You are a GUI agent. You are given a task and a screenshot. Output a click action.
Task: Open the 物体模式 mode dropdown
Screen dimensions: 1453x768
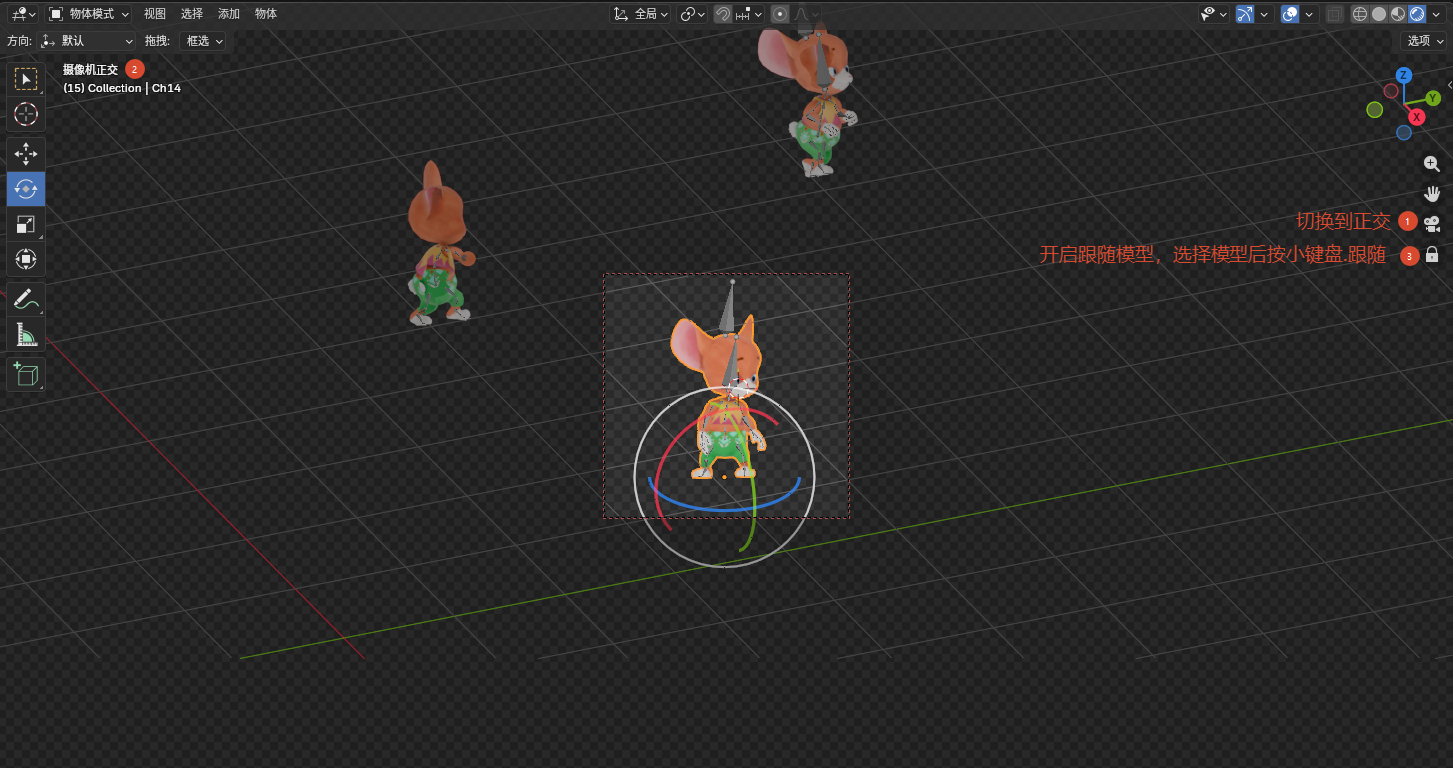[x=89, y=14]
